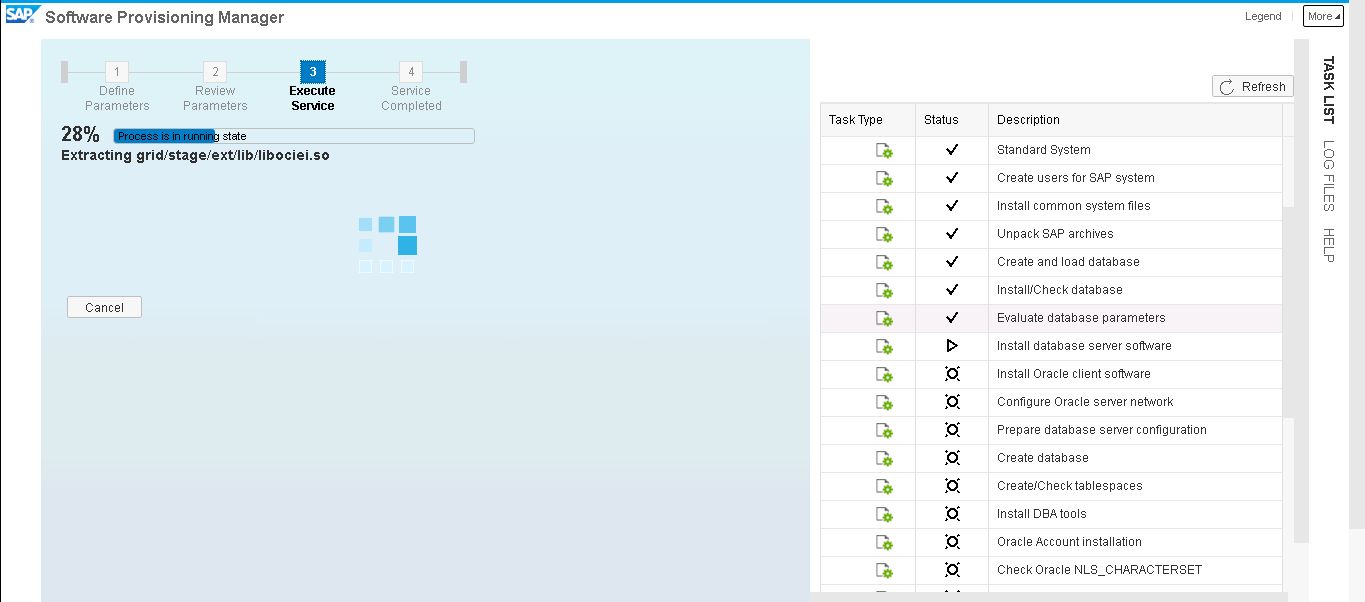1365x602 pixels.
Task: Select 'Create users for SAP system' row
Action: pos(1051,178)
